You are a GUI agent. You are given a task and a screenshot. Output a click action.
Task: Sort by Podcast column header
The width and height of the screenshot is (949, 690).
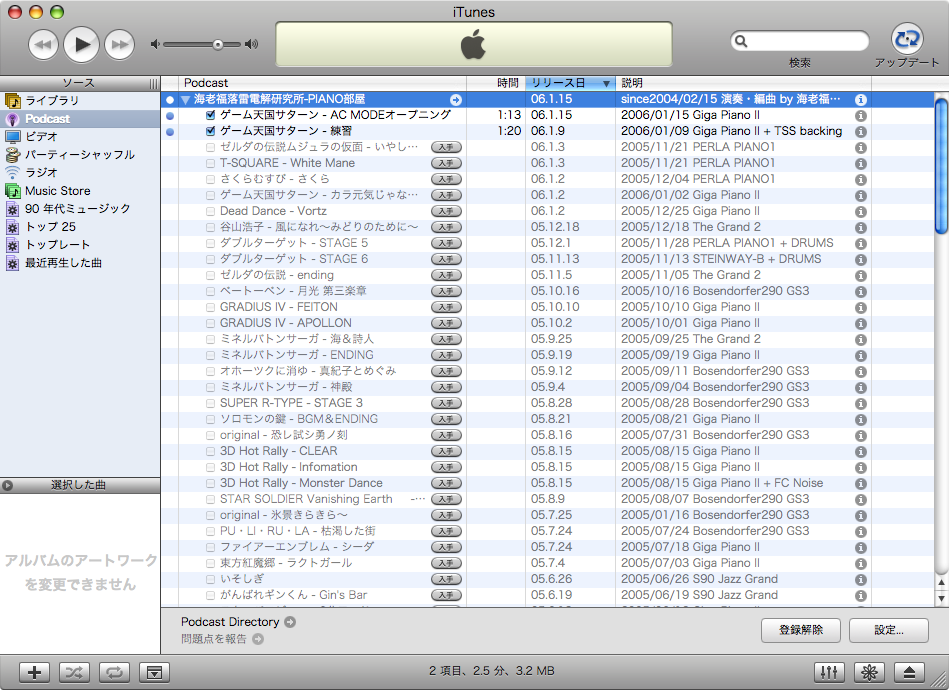[323, 83]
